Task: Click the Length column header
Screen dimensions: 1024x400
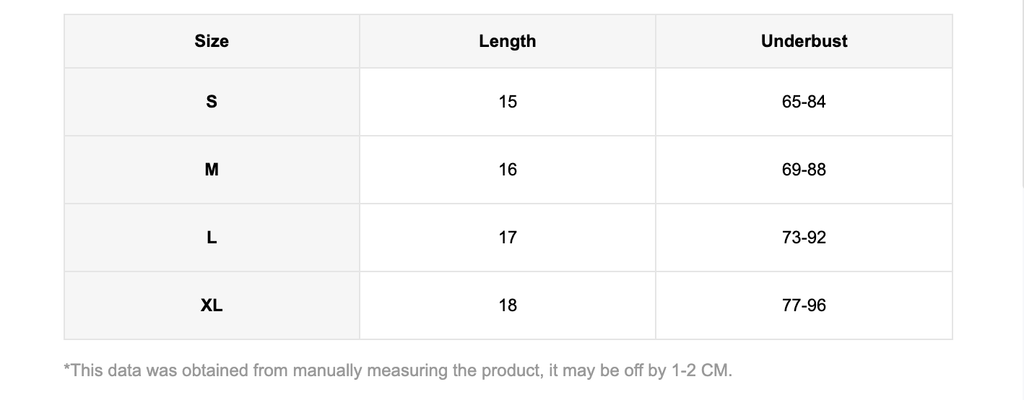Action: point(507,41)
